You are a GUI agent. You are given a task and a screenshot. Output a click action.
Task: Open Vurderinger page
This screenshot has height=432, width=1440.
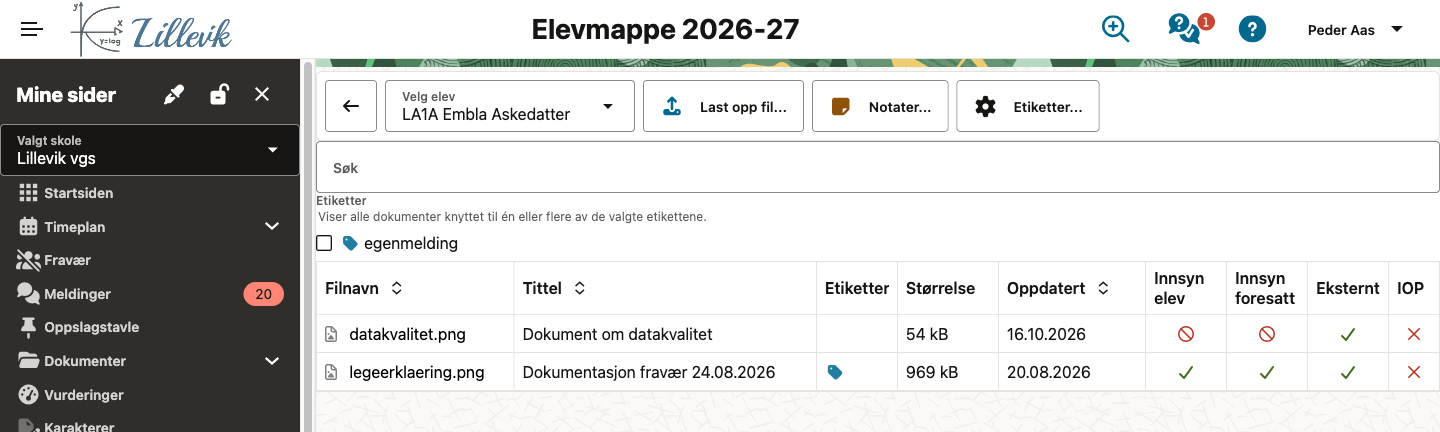[x=84, y=395]
